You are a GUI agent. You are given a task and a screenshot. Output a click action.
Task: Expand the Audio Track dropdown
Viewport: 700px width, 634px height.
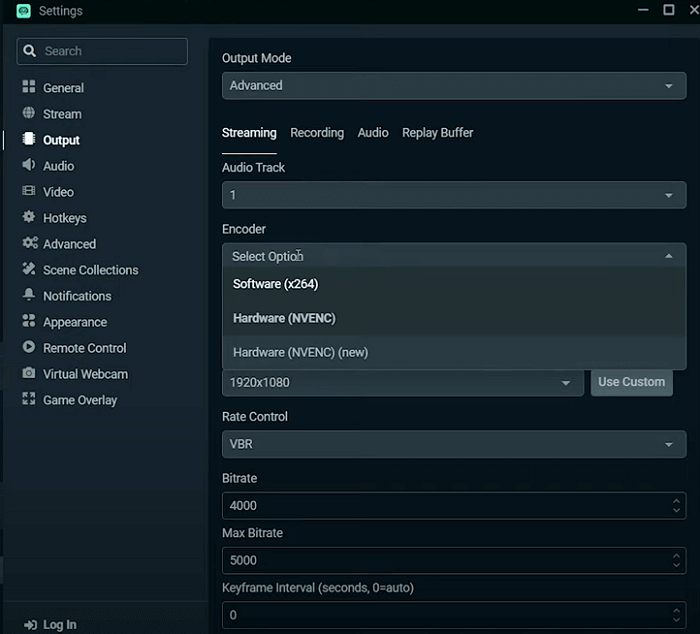point(453,195)
